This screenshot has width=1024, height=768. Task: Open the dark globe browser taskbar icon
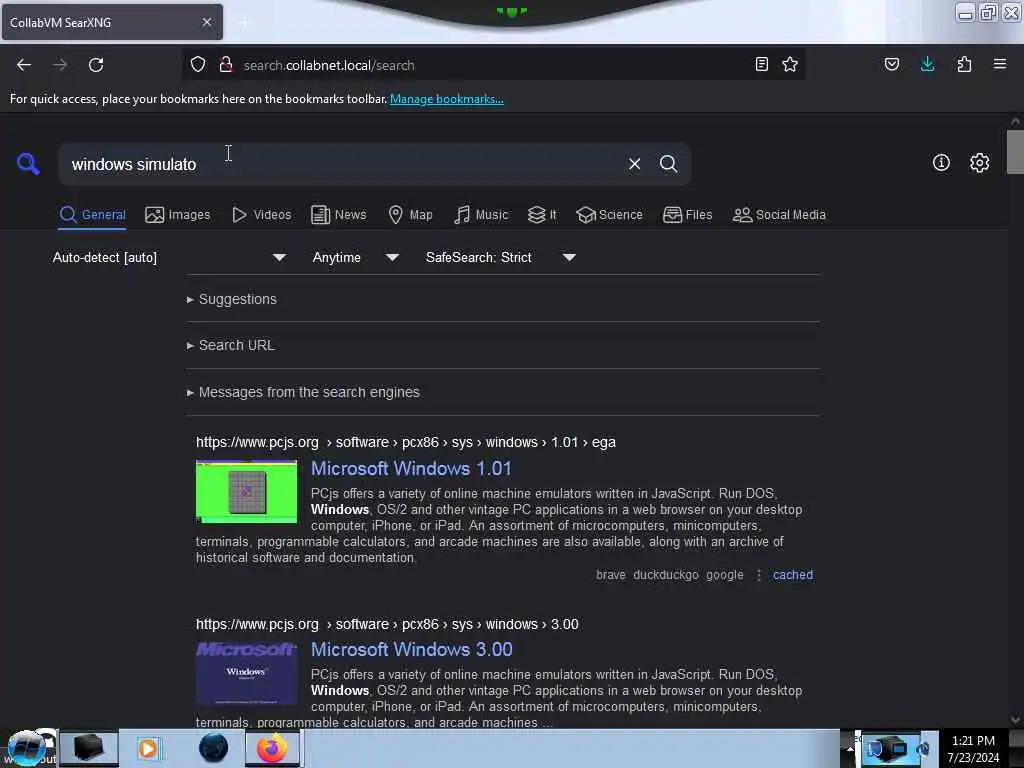213,748
